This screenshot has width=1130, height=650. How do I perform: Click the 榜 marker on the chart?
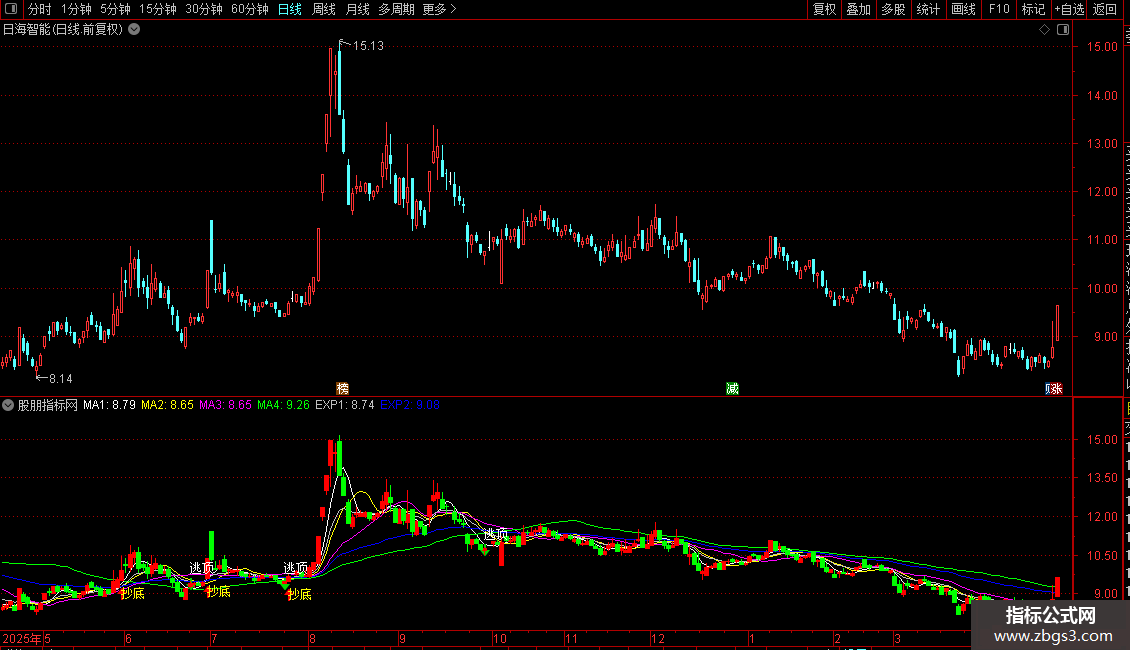coord(342,388)
